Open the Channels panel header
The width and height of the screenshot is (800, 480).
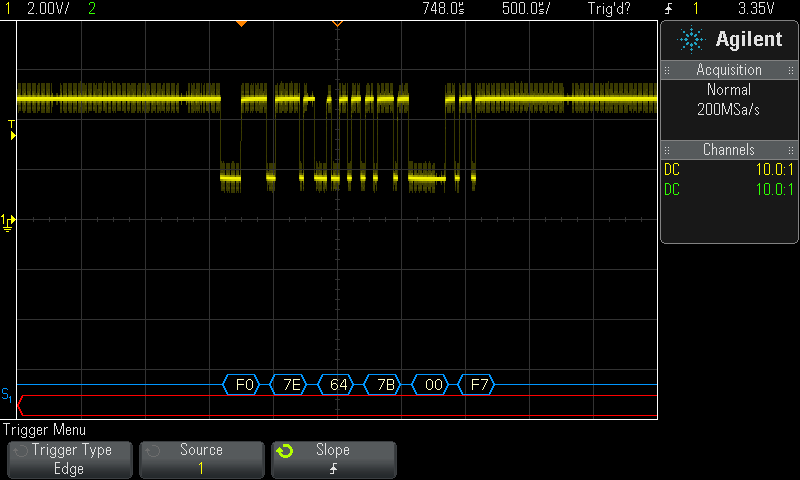click(x=728, y=150)
